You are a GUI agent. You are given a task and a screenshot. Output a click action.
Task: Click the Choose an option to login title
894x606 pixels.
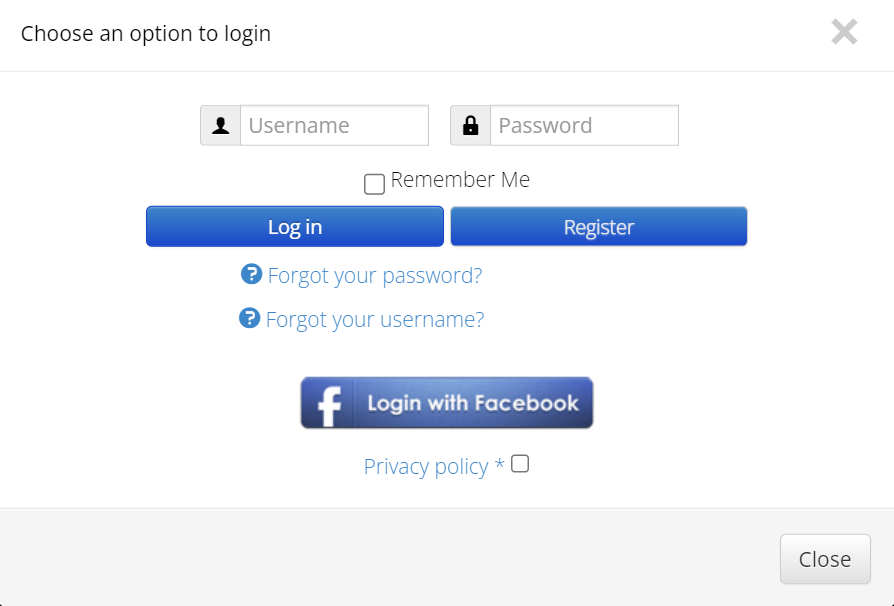point(145,33)
